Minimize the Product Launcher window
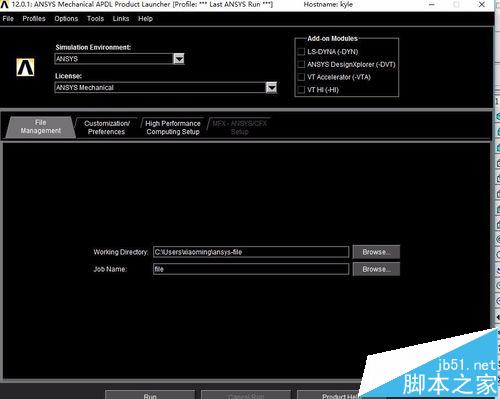The width and height of the screenshot is (500, 399). coord(432,5)
